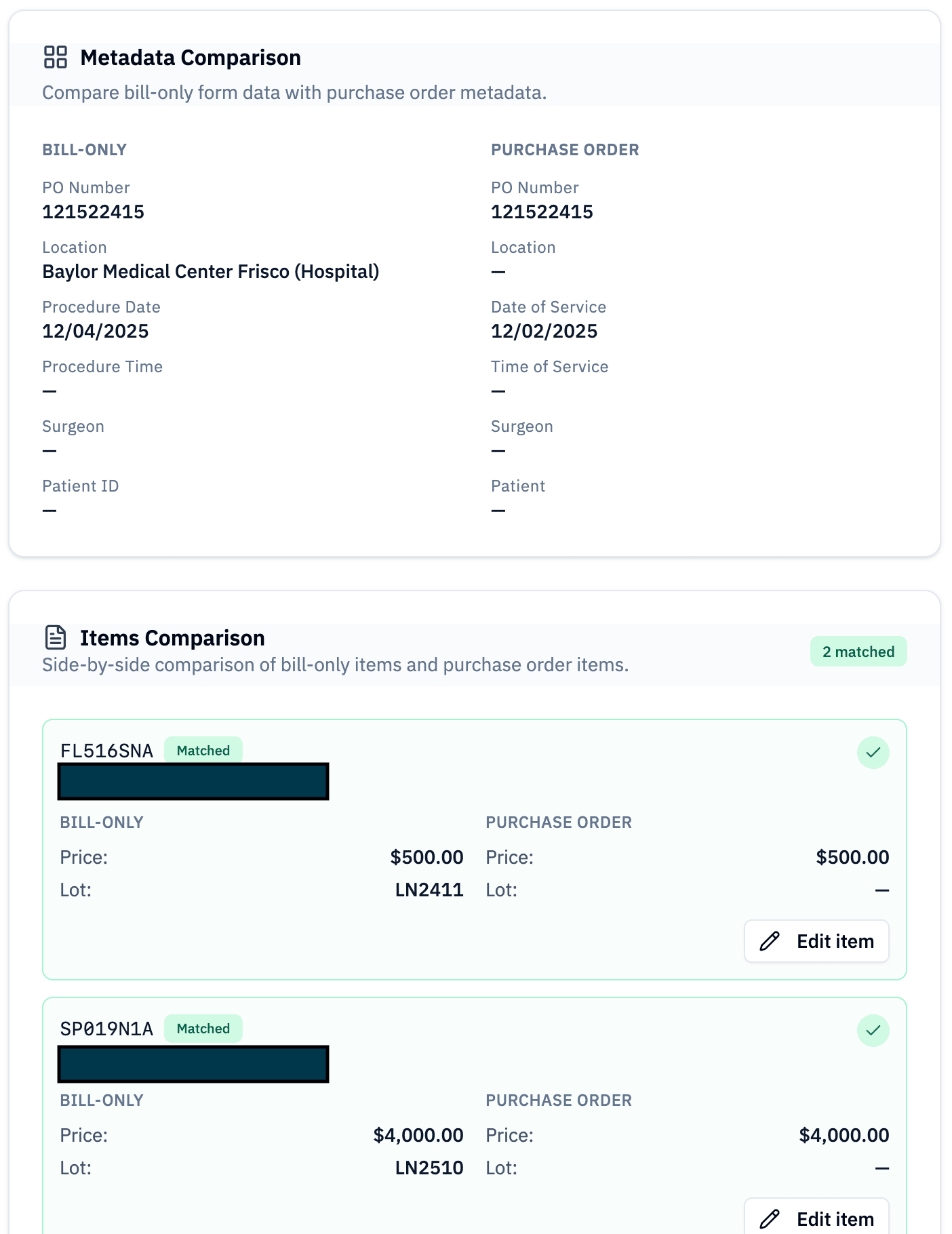This screenshot has height=1234, width=952.
Task: Click the Date of Service 12/02/2025 value
Action: click(544, 332)
